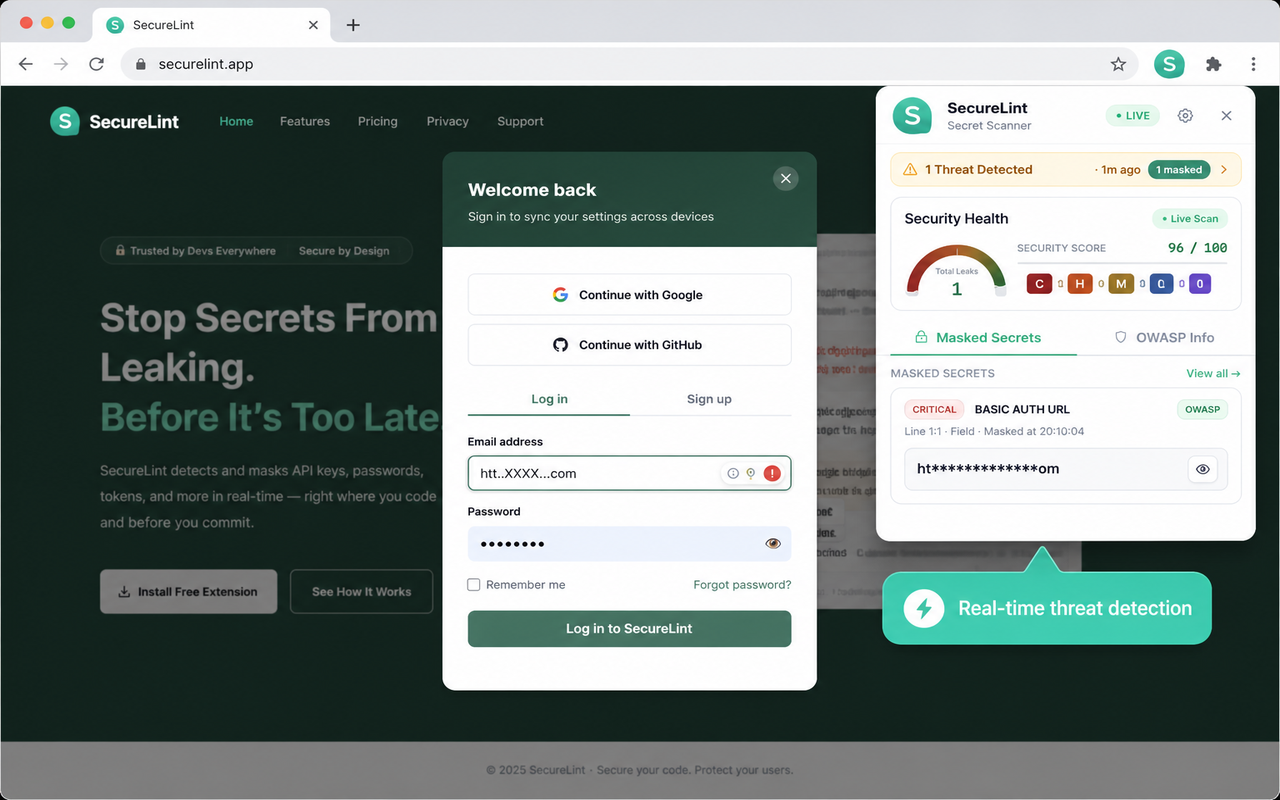The width and height of the screenshot is (1280, 800).
Task: Click See How It Works button
Action: (x=361, y=592)
